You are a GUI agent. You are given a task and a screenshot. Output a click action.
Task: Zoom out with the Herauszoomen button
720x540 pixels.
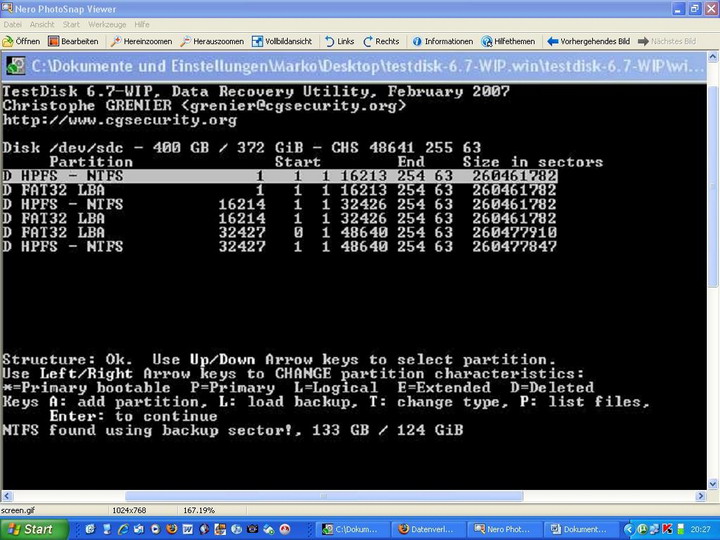212,41
